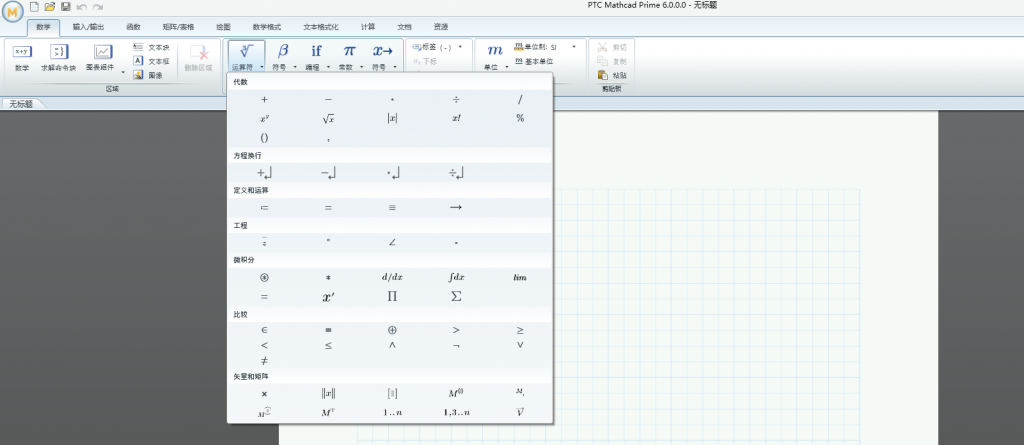Open the 资源 ribbon tab

point(441,27)
